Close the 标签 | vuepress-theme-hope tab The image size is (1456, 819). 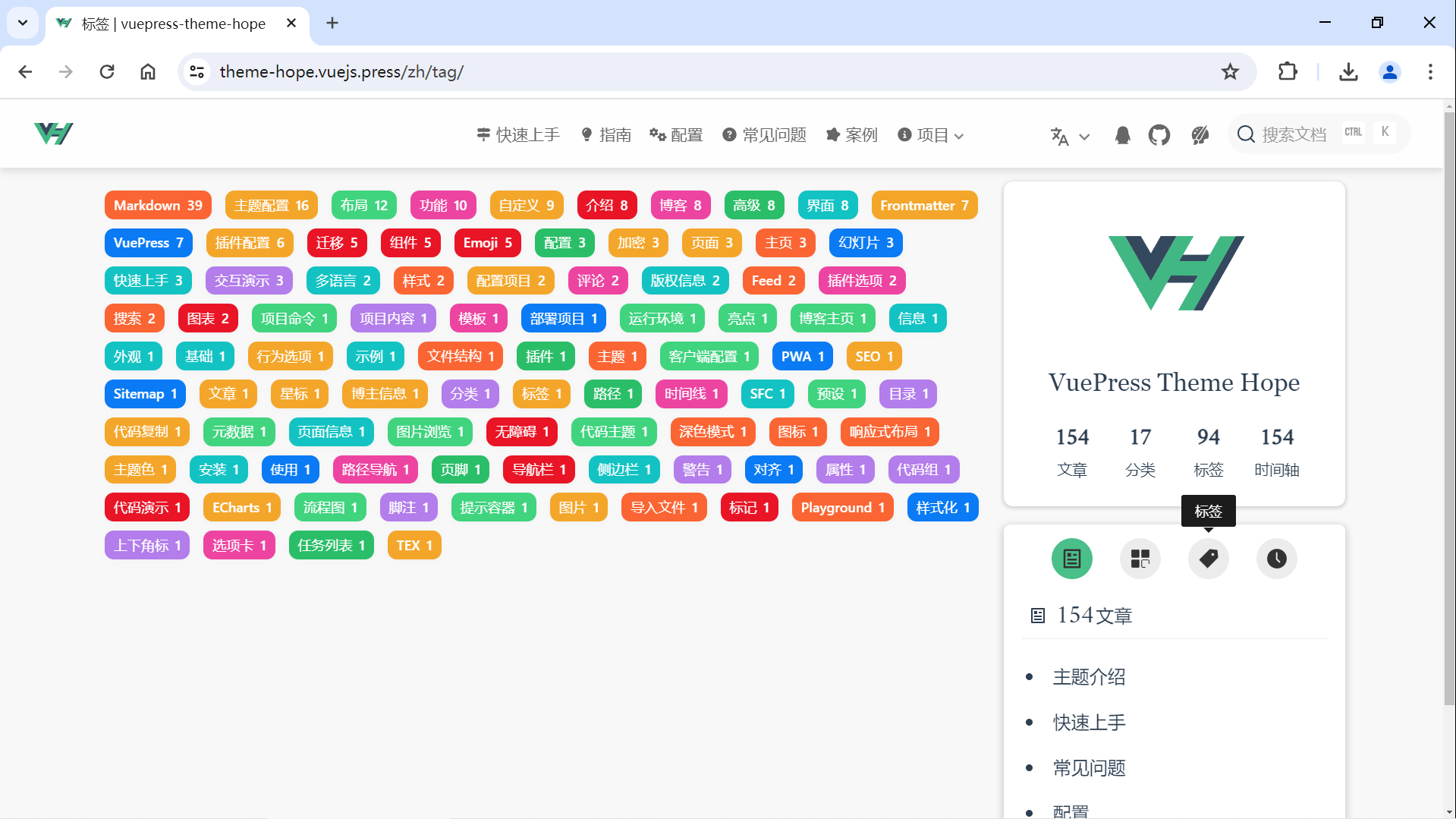(291, 24)
